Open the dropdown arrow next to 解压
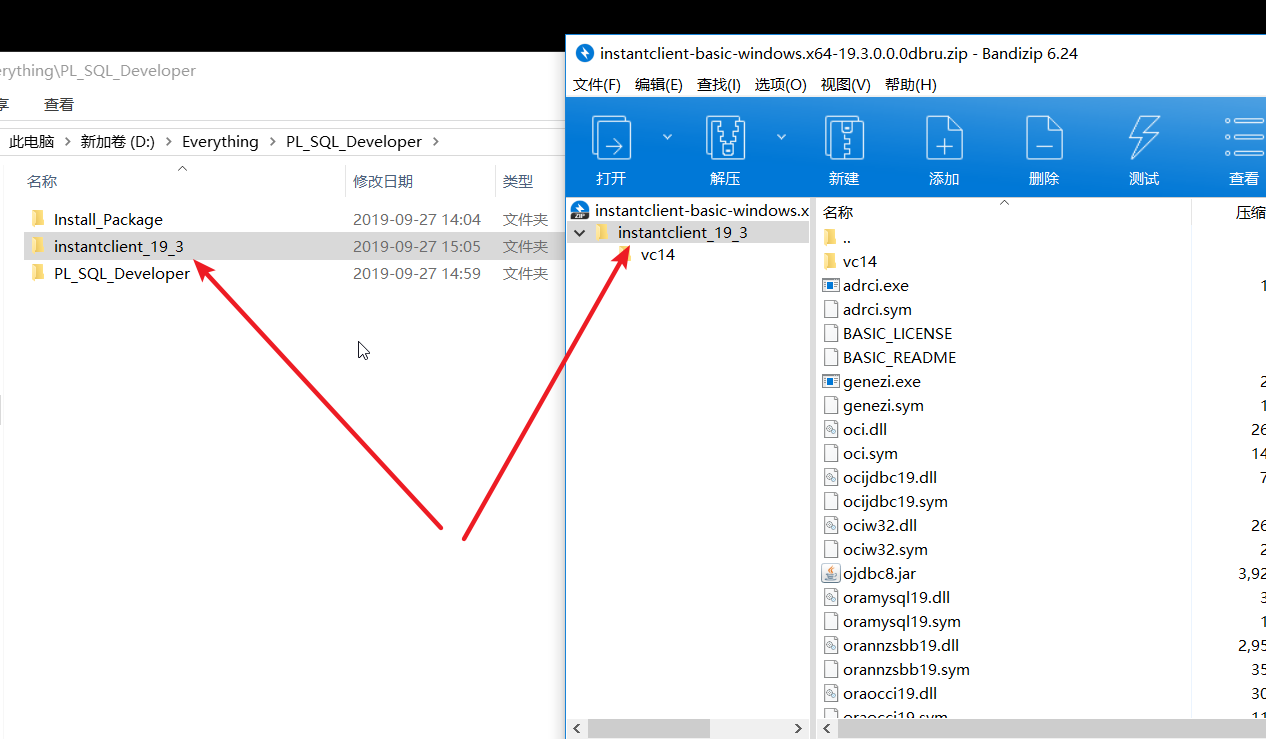 point(781,137)
